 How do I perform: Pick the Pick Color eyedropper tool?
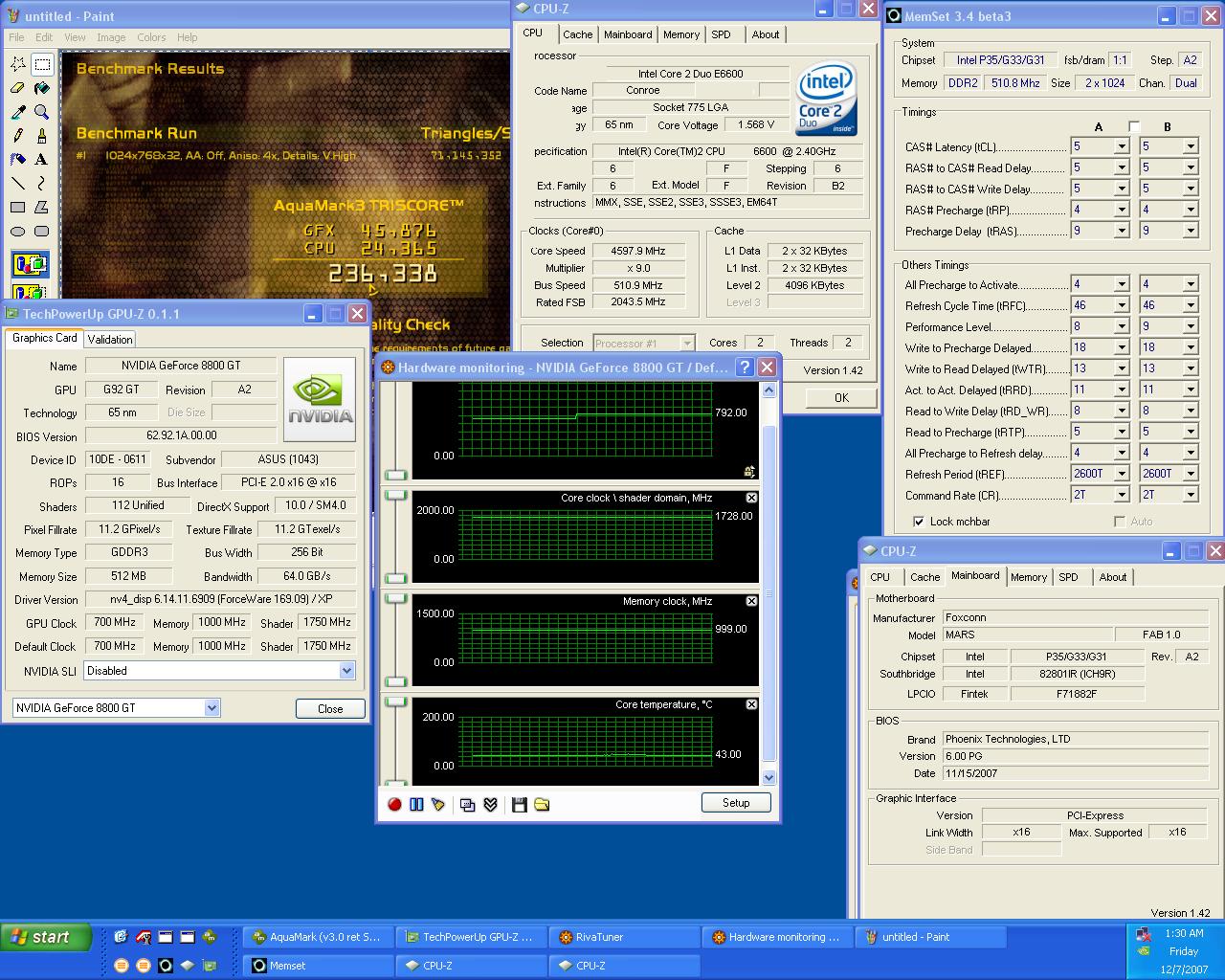(18, 112)
